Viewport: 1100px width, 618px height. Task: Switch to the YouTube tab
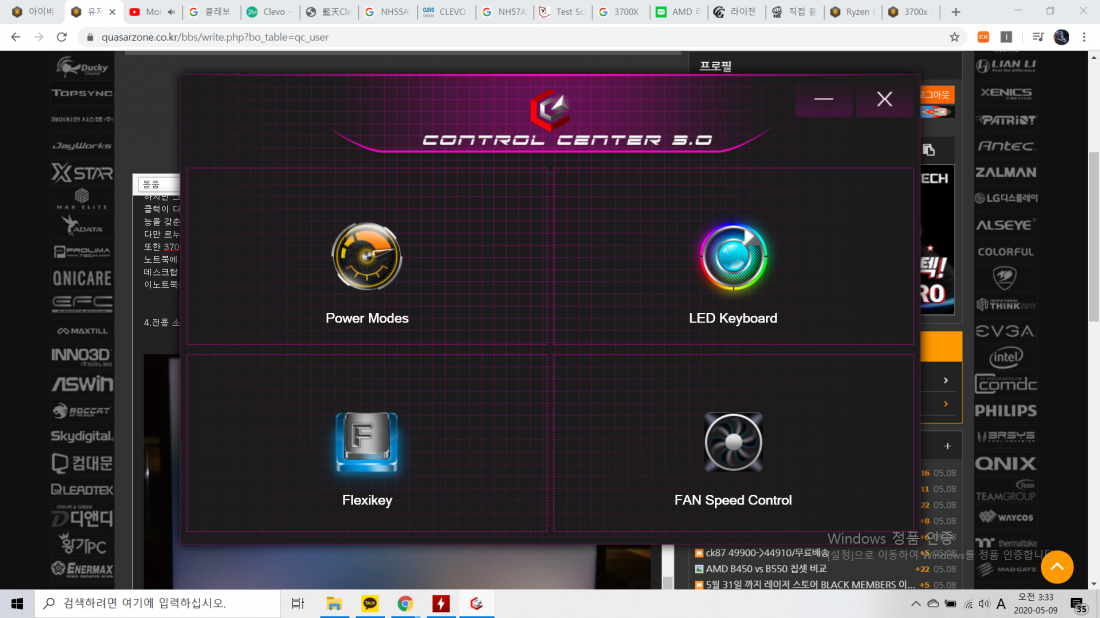(152, 12)
